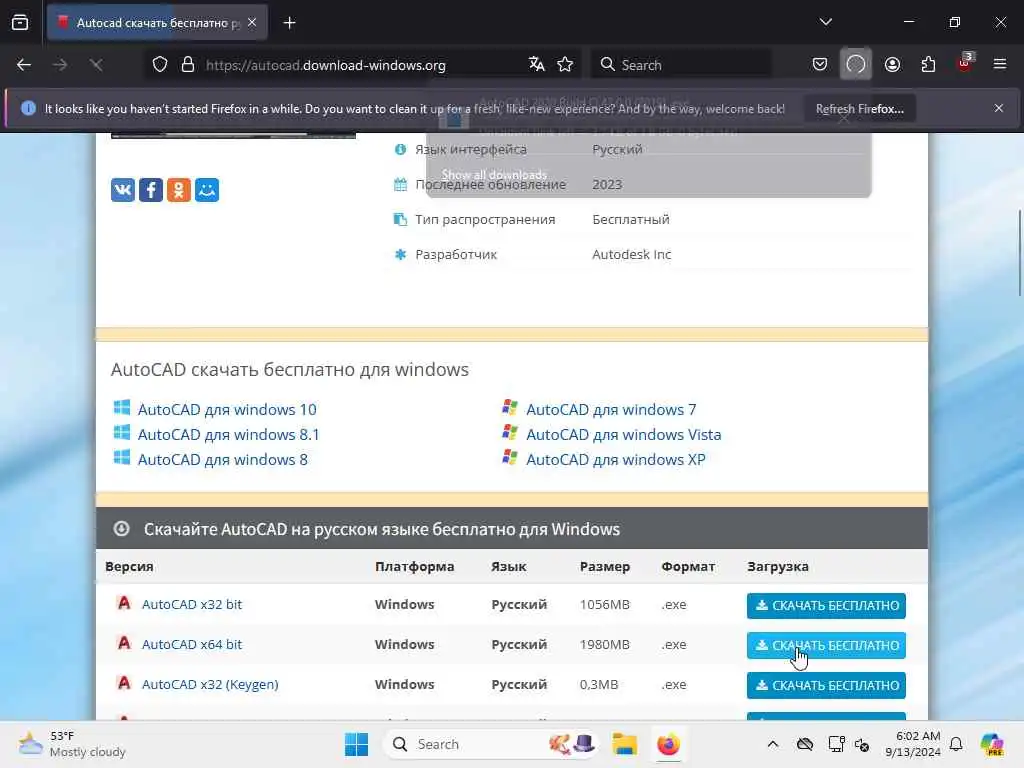
Task: Click the uBlock extension icon with badge
Action: coord(965,63)
